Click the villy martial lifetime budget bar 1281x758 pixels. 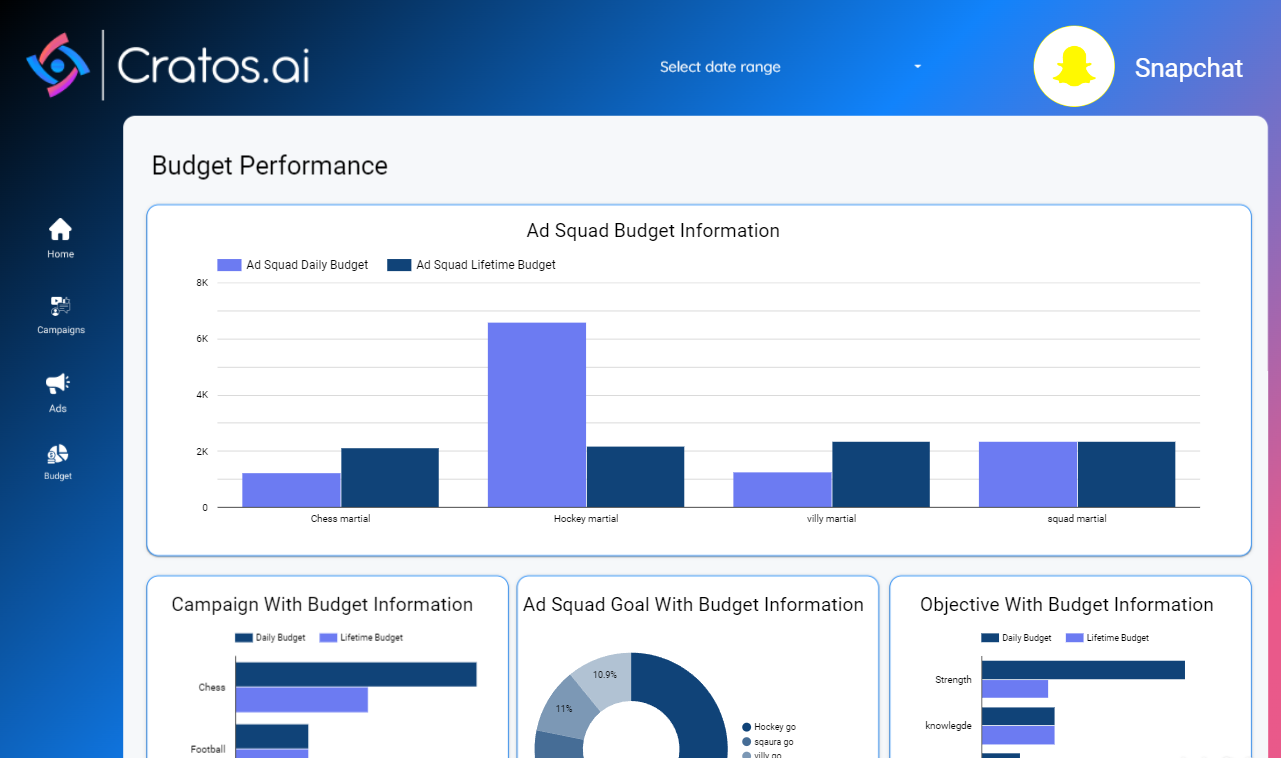(x=881, y=475)
